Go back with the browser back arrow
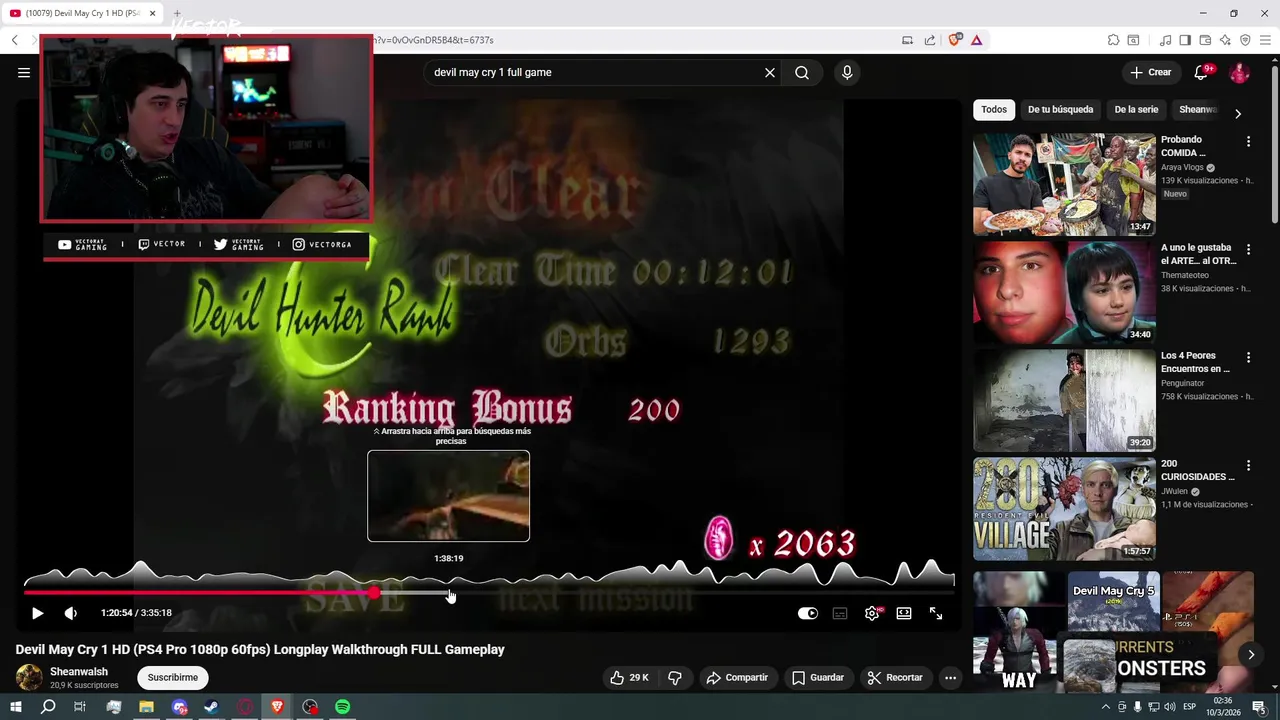This screenshot has height=720, width=1280. tap(15, 40)
